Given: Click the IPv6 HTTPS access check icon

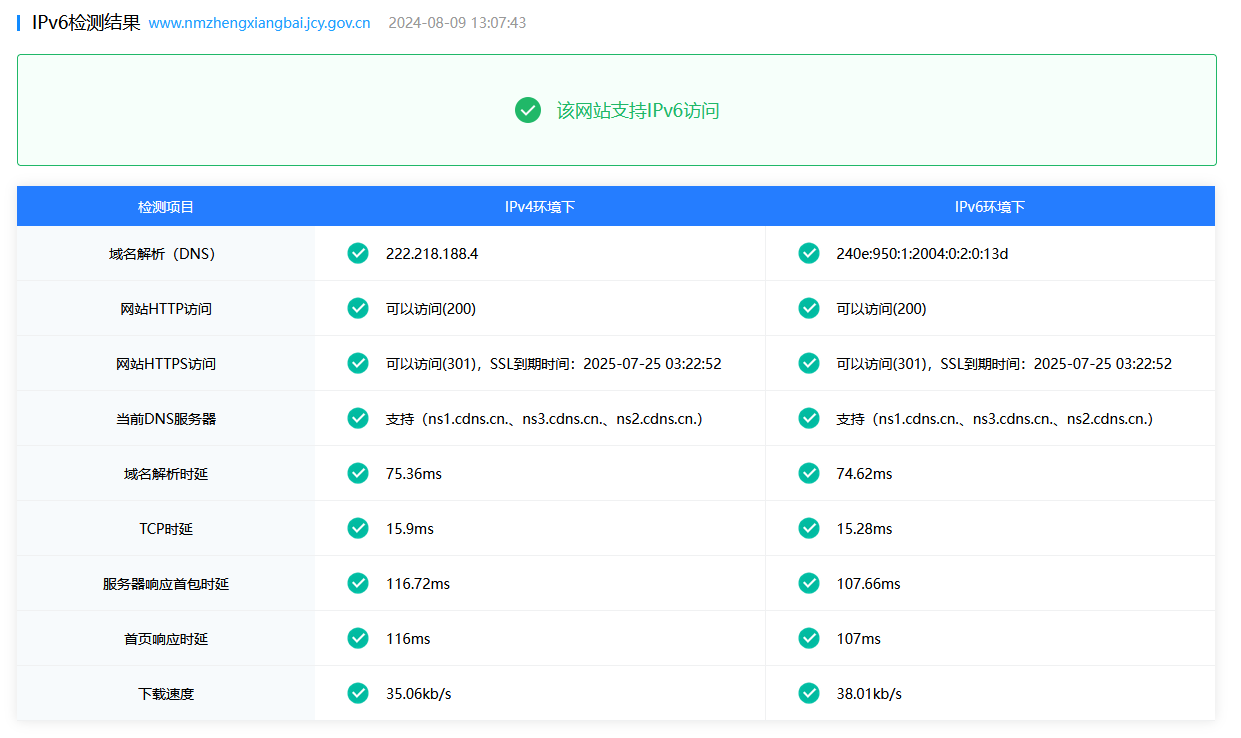Looking at the screenshot, I should coord(809,363).
